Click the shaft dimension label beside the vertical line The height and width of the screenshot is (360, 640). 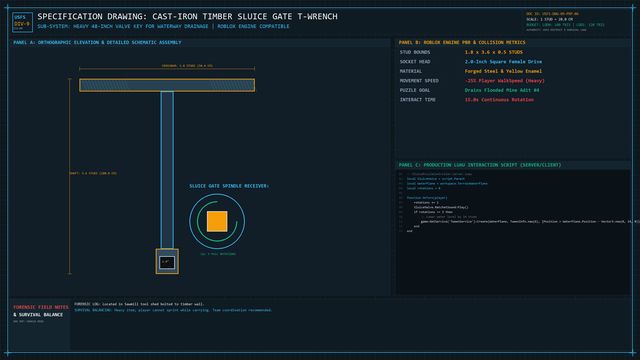pos(93,173)
